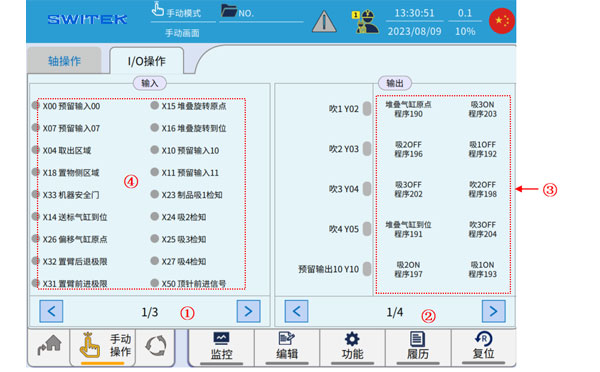Click the manual mode hand icon in header
This screenshot has height=372, width=600.
157,10
